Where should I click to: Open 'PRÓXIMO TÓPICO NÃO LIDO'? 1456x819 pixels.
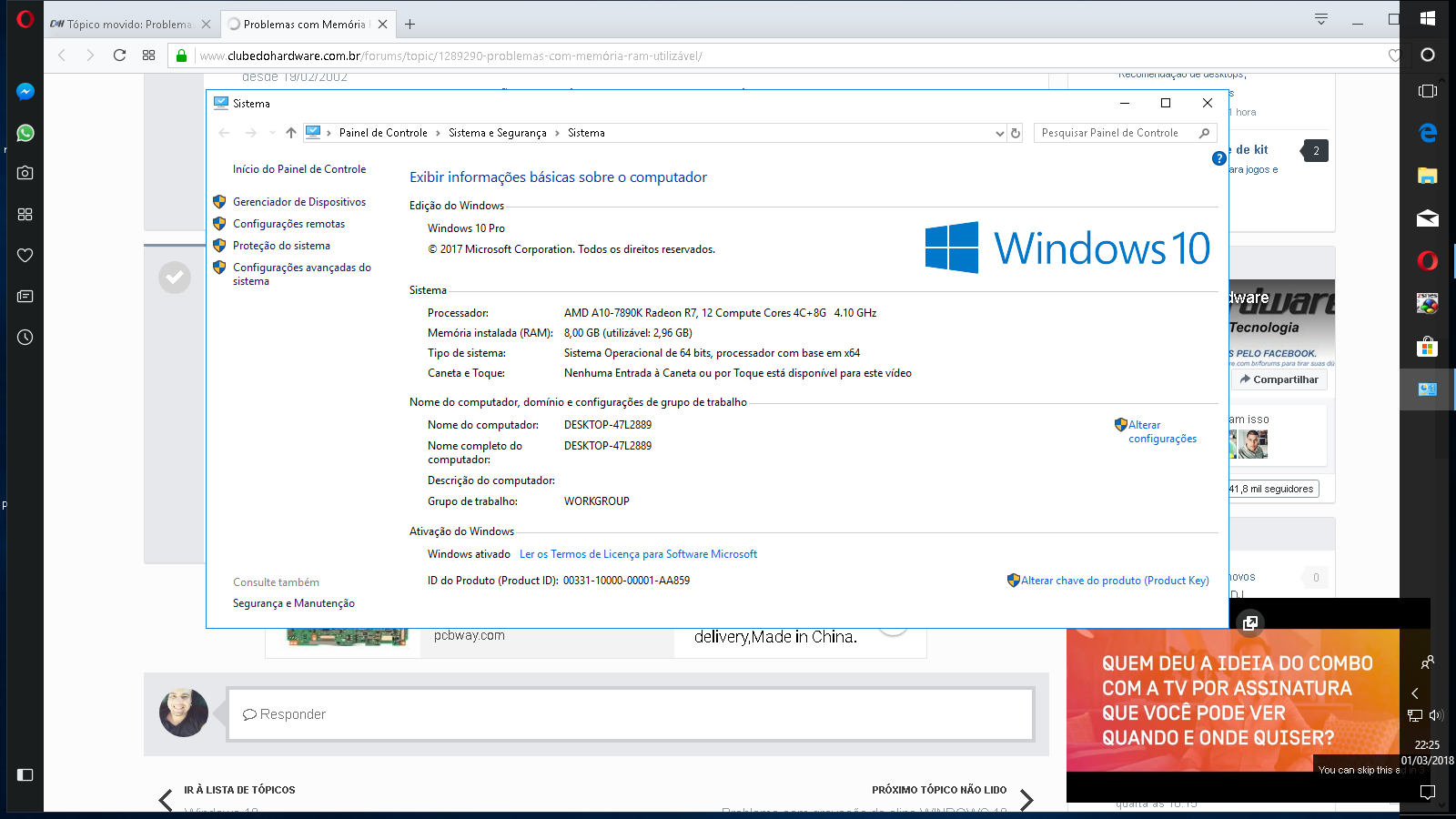(939, 790)
